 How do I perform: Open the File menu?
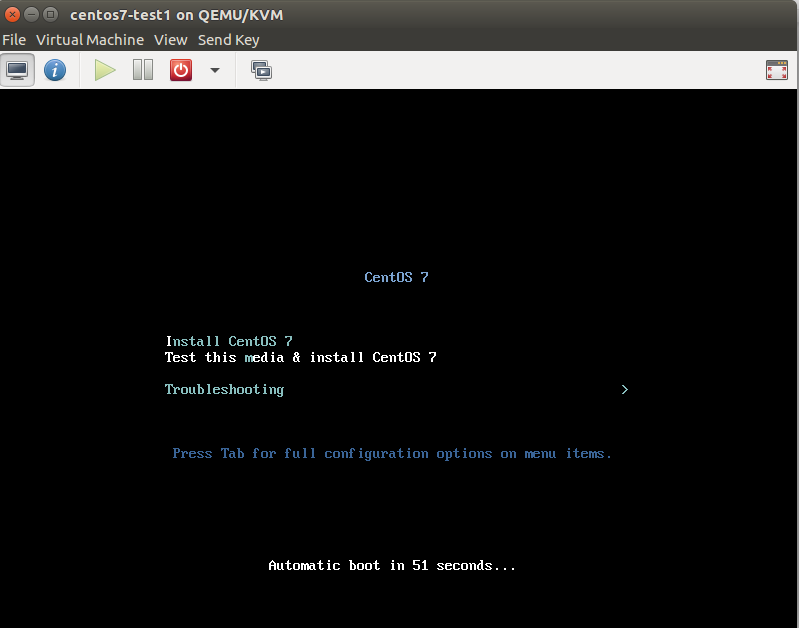(14, 40)
